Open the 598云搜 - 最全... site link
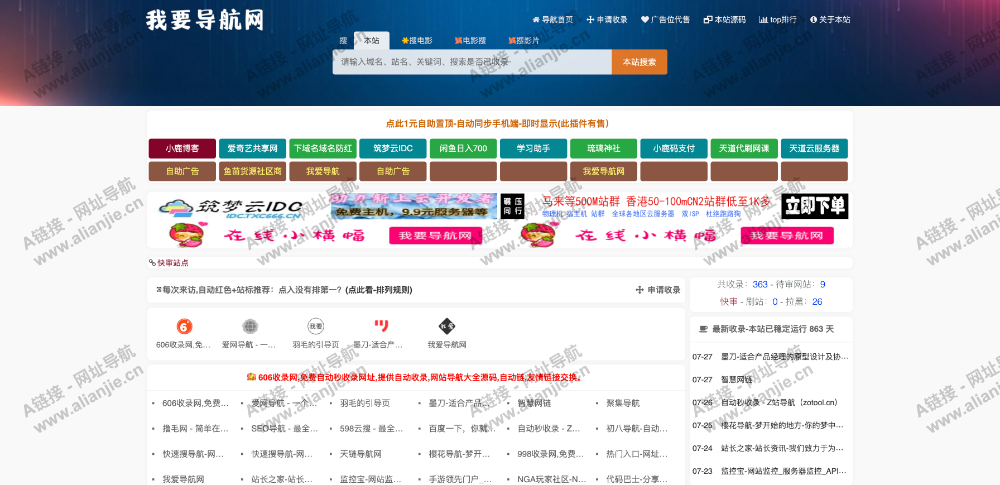 [371, 428]
